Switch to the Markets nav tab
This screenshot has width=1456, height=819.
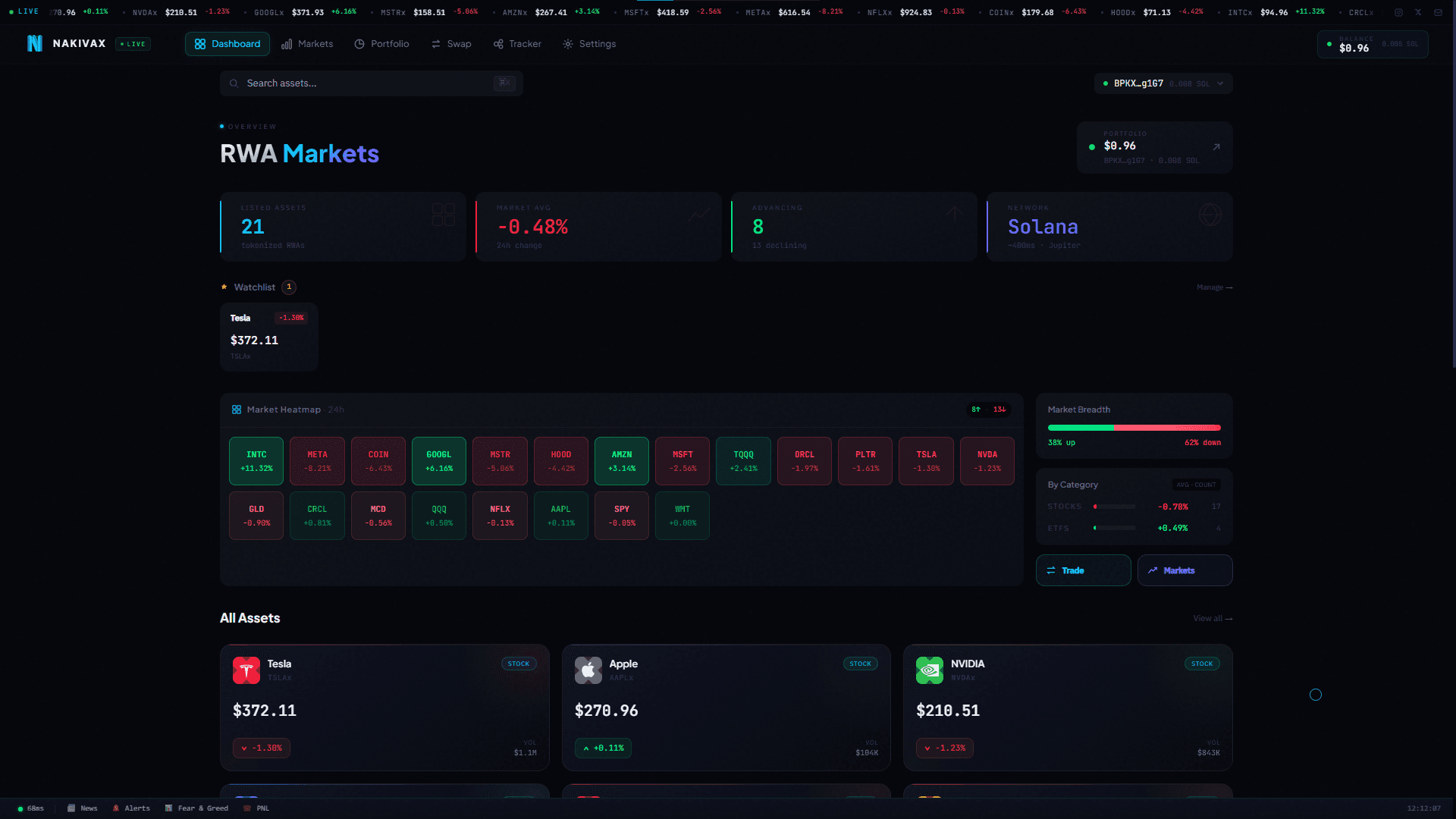(x=307, y=44)
